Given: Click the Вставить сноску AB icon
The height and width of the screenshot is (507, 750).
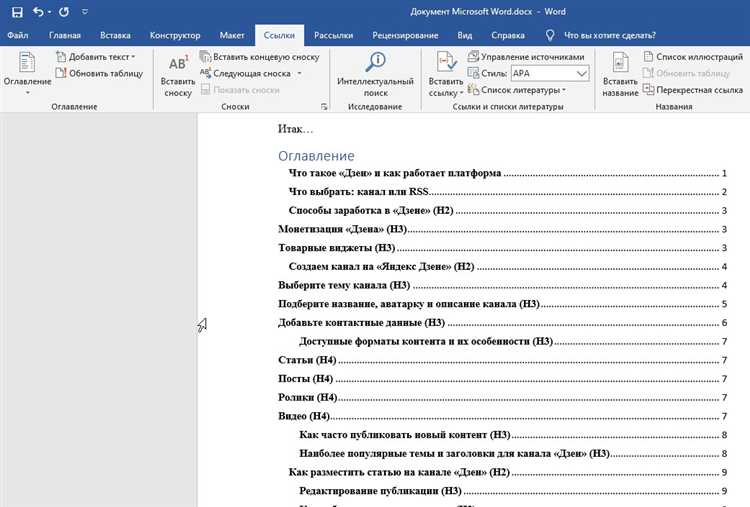Looking at the screenshot, I should click(178, 64).
